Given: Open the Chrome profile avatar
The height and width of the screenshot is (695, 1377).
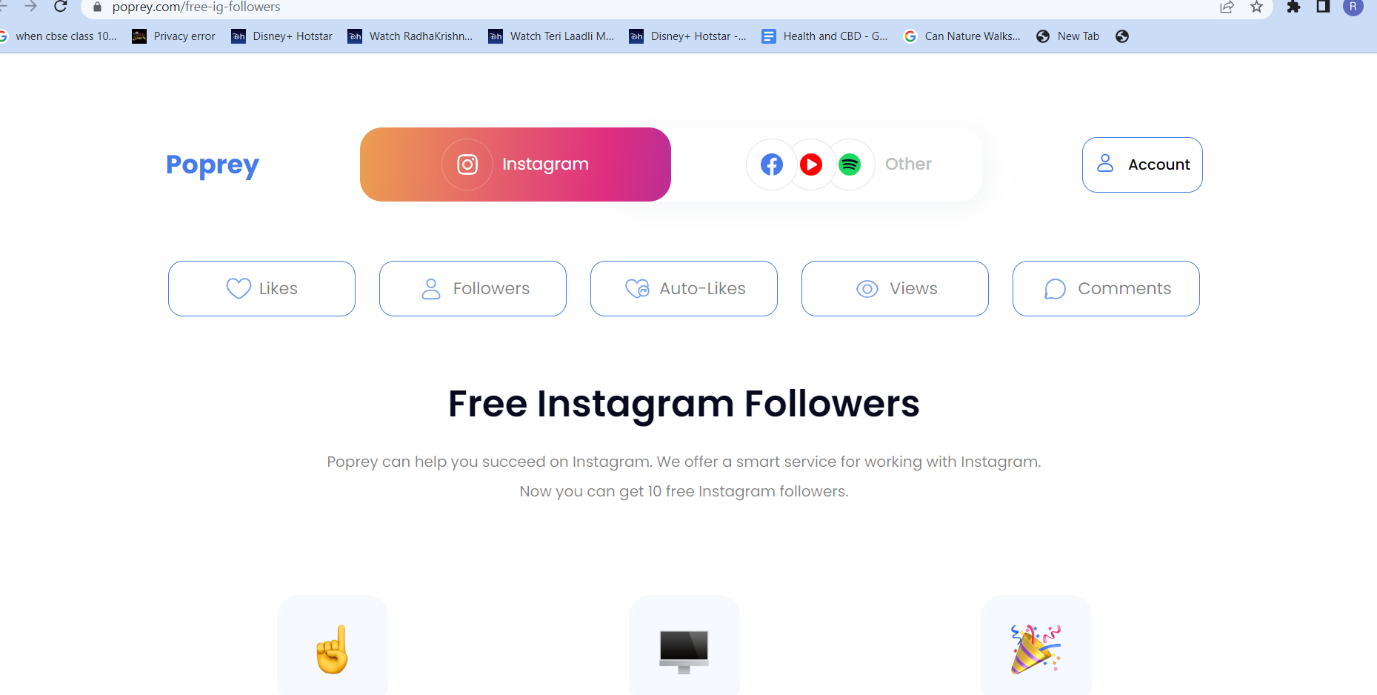Looking at the screenshot, I should point(1353,6).
